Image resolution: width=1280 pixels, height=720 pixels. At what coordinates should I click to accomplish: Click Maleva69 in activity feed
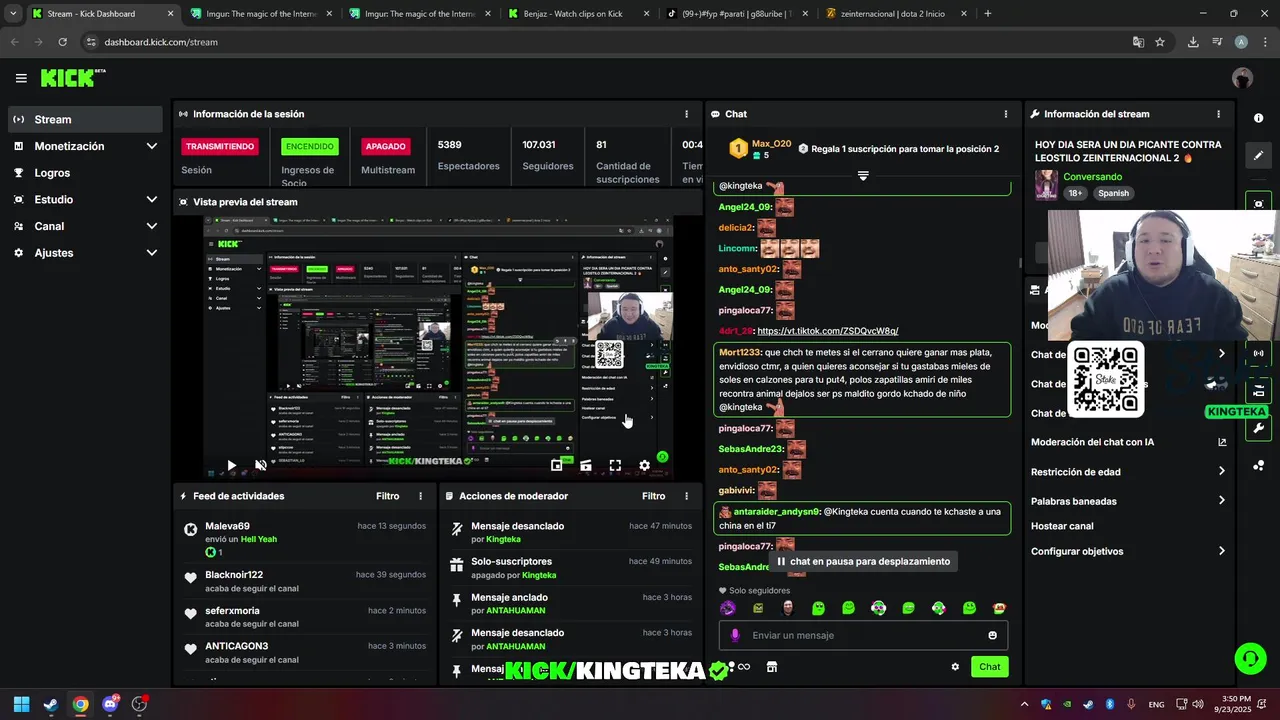point(227,526)
